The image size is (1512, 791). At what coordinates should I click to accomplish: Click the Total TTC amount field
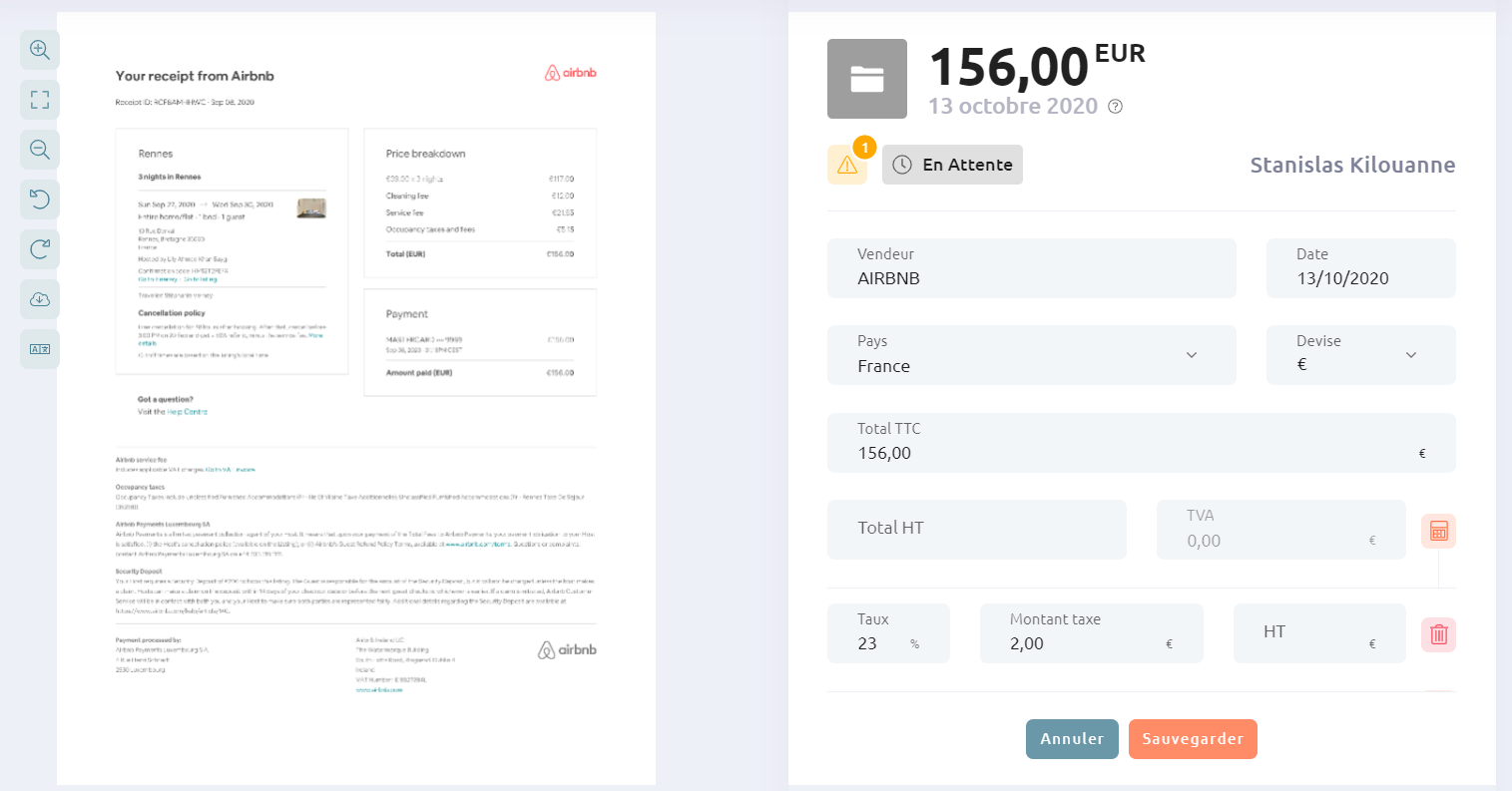(1142, 443)
